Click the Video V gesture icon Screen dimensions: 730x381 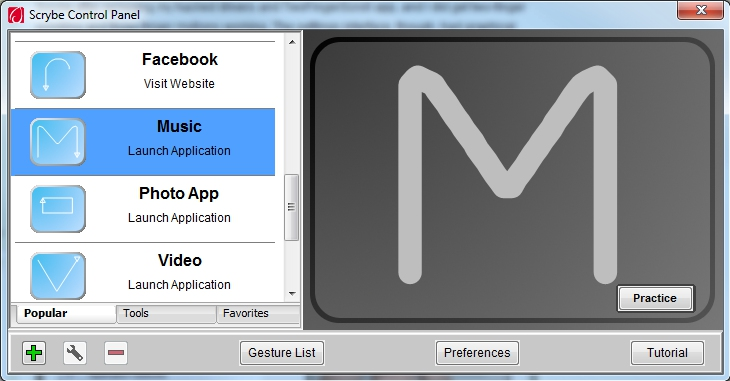point(58,275)
